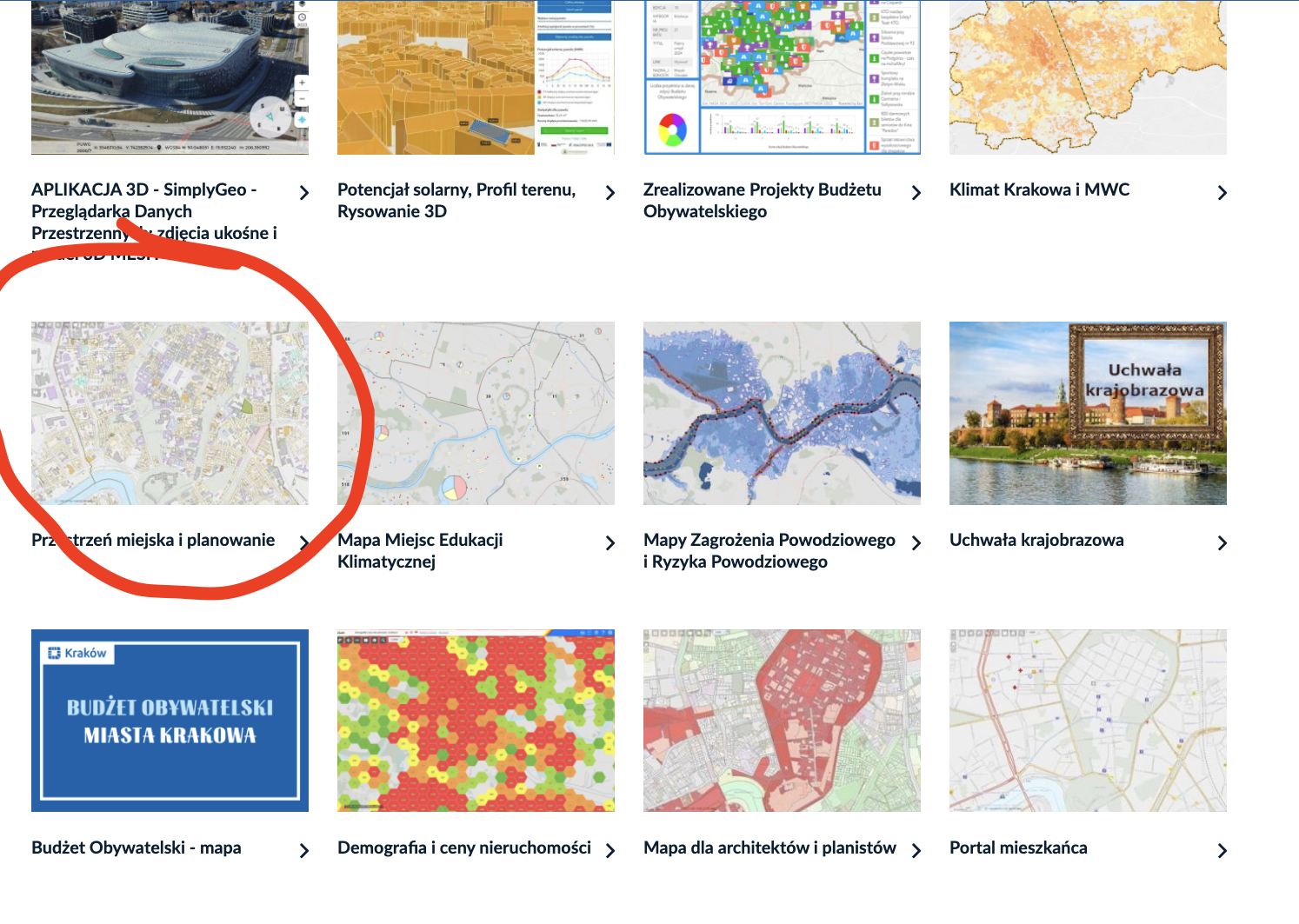Click arrow beside Uchwała krajobrazowa title
Screen dimensions: 1299x924
pos(1222,543)
